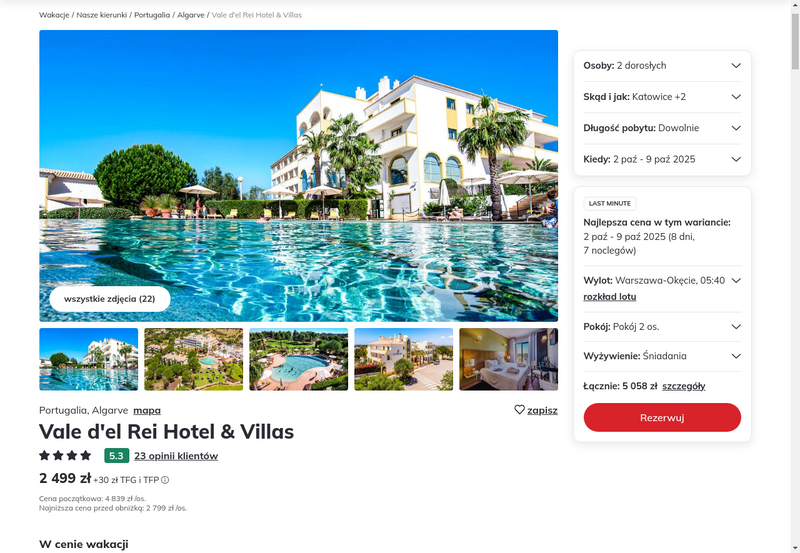This screenshot has height=553, width=800.
Task: Open wszystkie zdjęcia (22) gallery button
Action: pos(110,299)
